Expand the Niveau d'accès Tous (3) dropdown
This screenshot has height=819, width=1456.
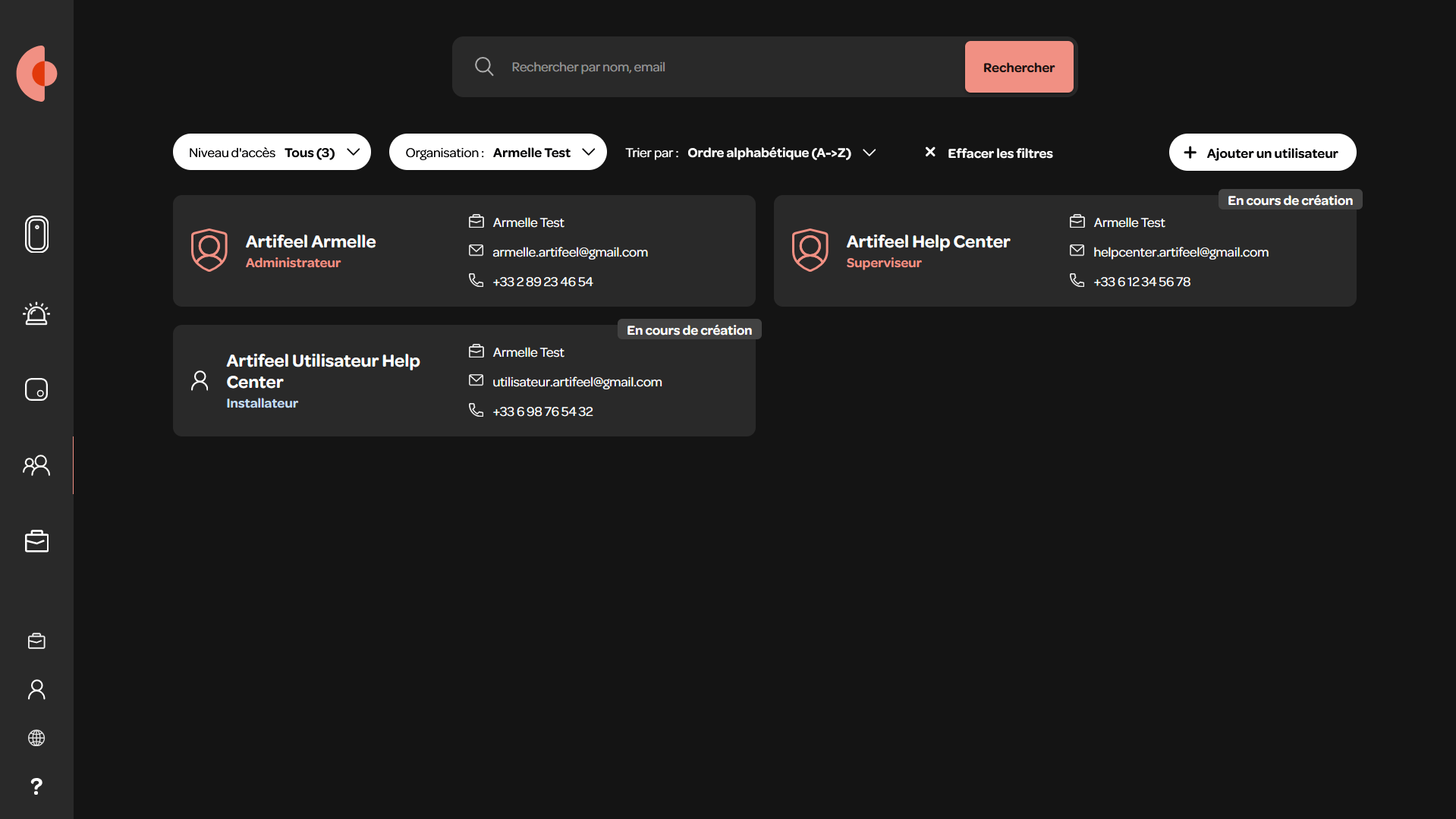click(272, 153)
